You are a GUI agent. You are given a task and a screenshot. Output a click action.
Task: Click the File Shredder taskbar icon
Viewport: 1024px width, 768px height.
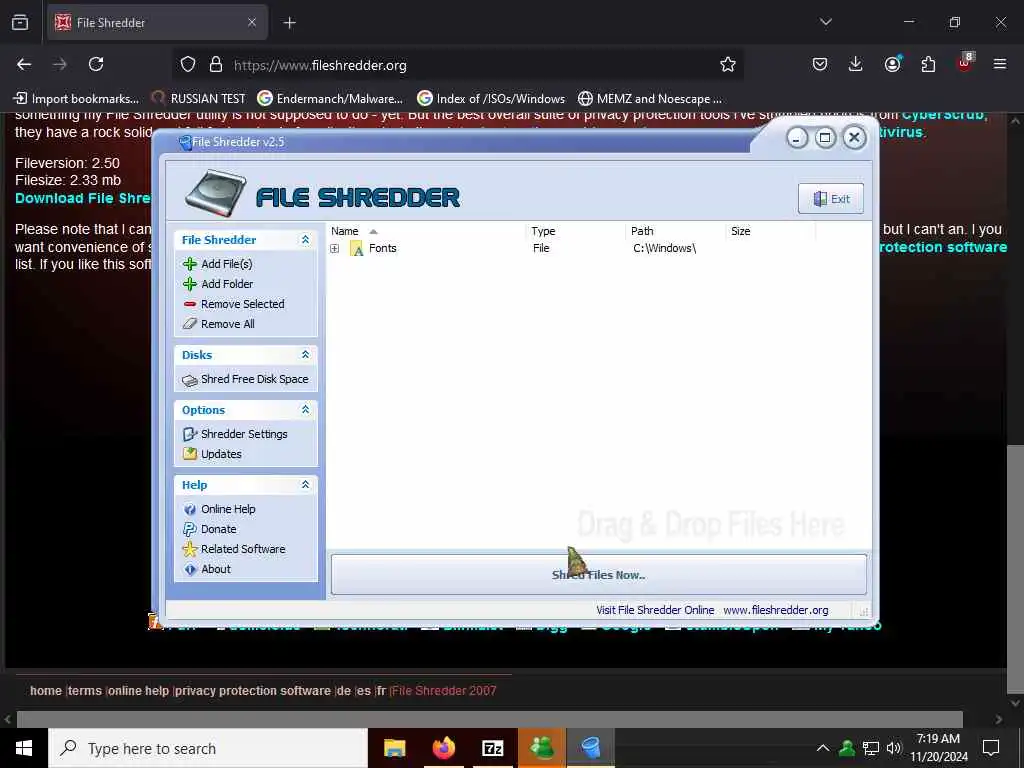pos(590,748)
